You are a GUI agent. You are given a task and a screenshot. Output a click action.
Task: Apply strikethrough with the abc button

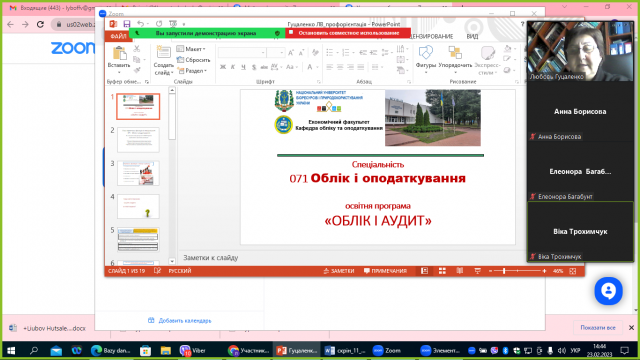pos(264,67)
